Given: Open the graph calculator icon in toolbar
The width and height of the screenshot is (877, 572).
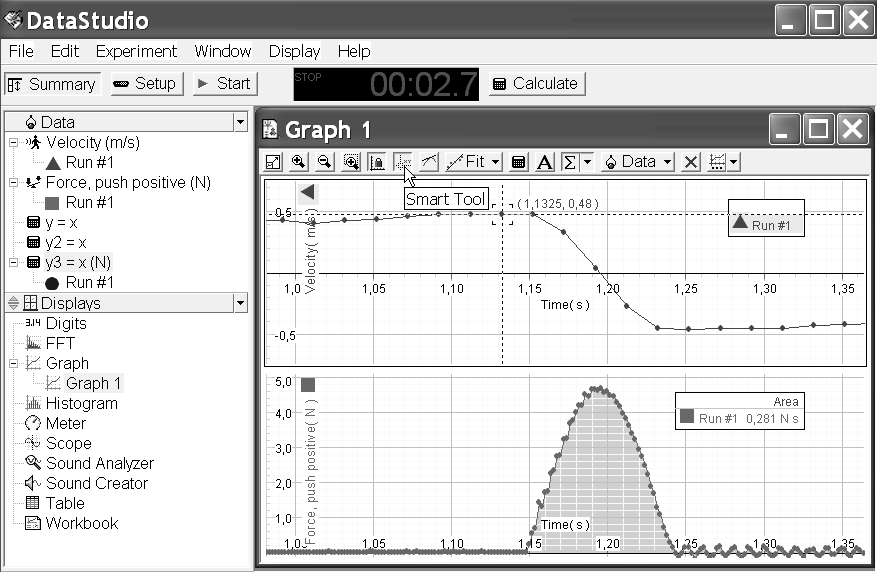Looking at the screenshot, I should click(x=518, y=162).
